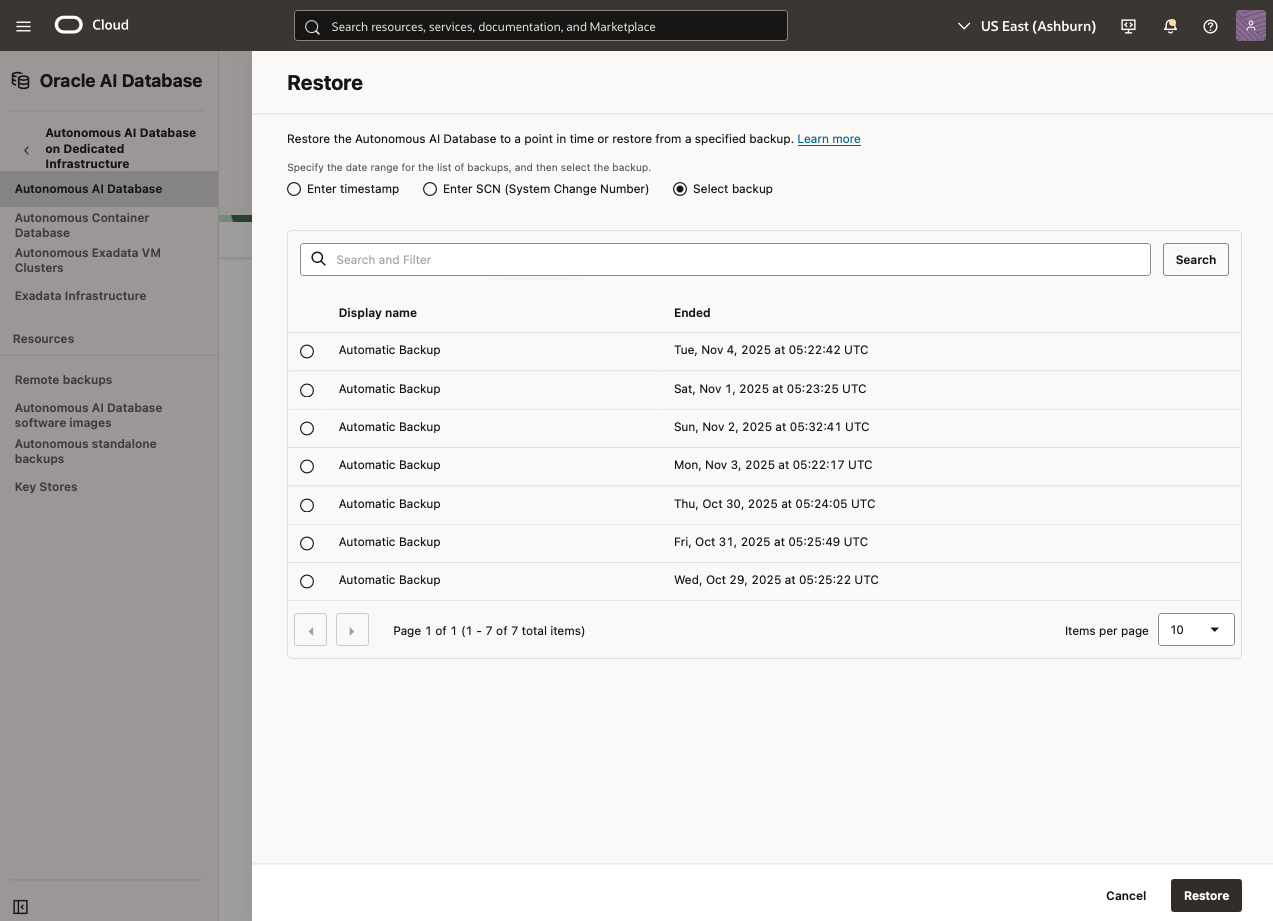Image resolution: width=1273 pixels, height=921 pixels.
Task: Open Autonomous AI Database in the sidebar
Action: click(x=88, y=188)
